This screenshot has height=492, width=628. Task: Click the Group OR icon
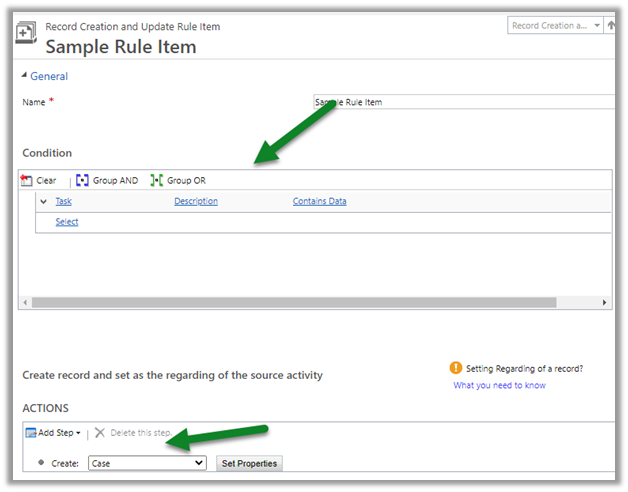pyautogui.click(x=156, y=180)
